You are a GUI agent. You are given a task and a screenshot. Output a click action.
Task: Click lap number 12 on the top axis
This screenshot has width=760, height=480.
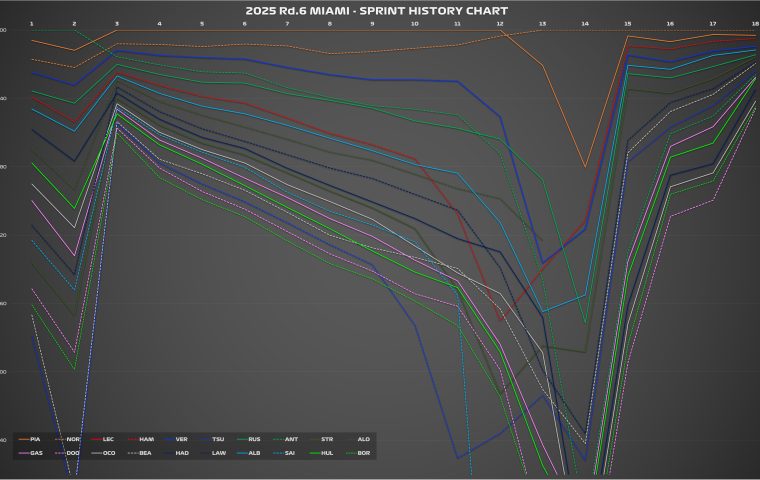tap(500, 24)
